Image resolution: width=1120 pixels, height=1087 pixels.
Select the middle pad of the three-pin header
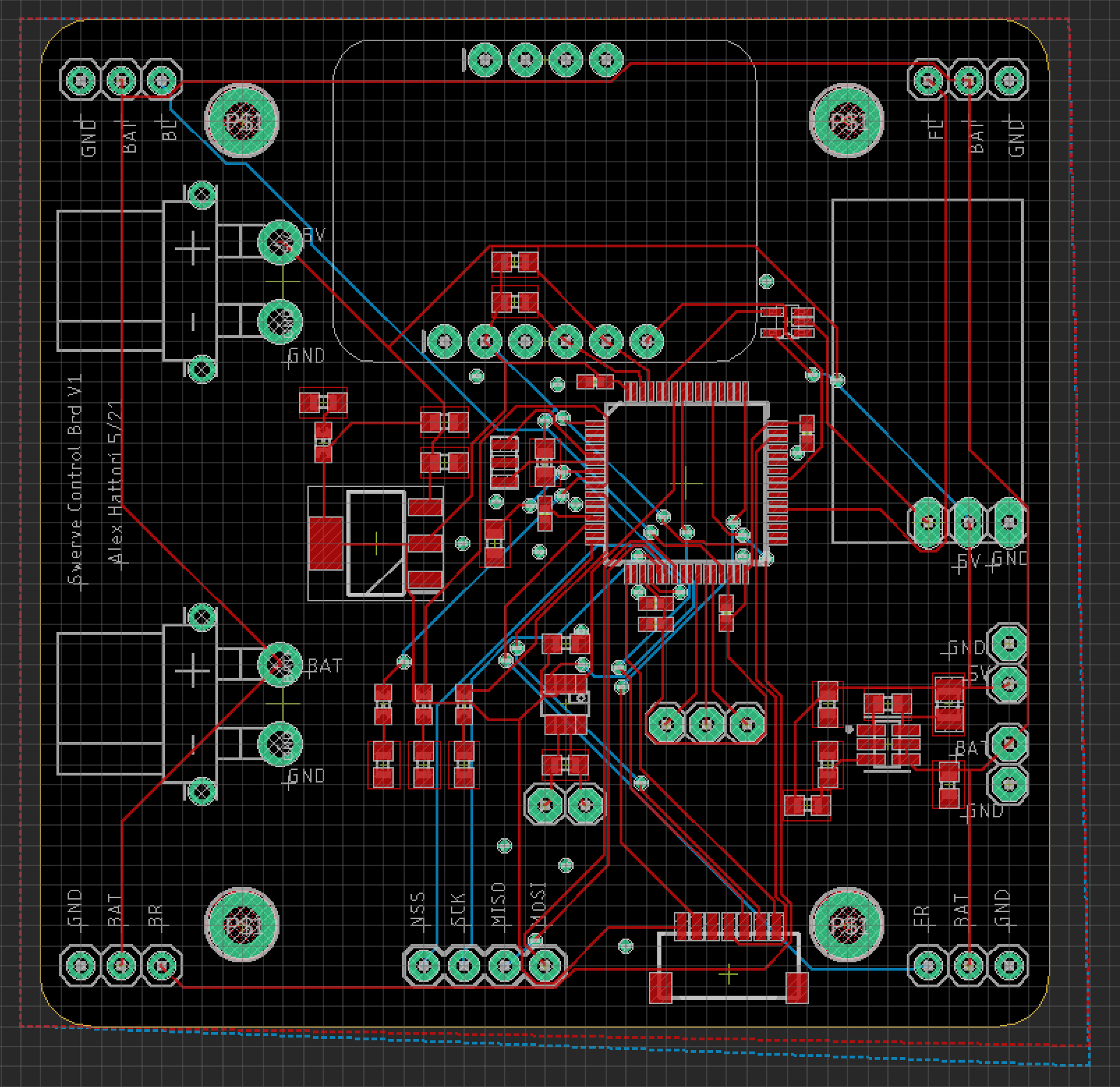pos(707,724)
